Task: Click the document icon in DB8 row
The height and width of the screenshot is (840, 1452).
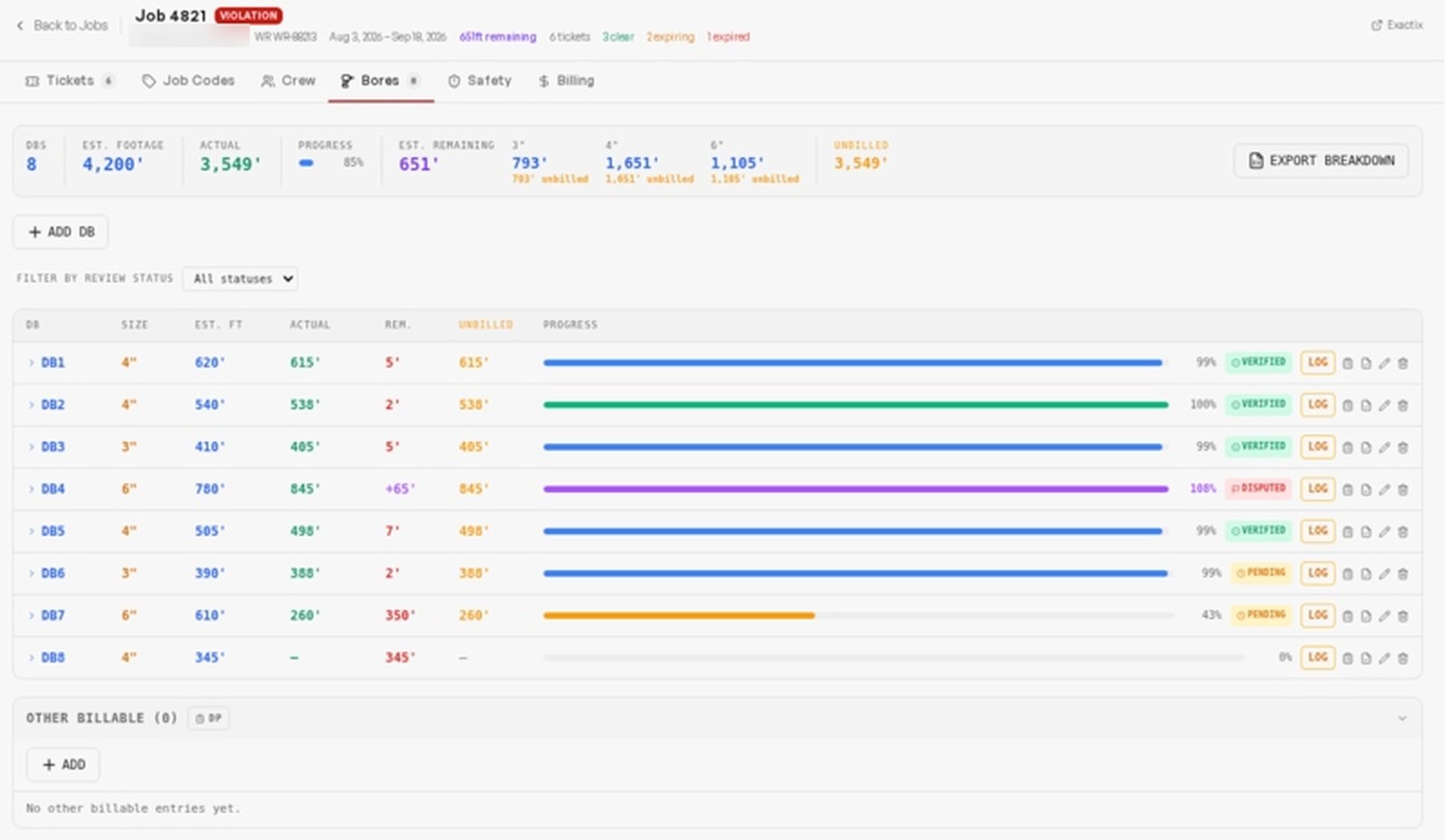Action: (x=1365, y=658)
